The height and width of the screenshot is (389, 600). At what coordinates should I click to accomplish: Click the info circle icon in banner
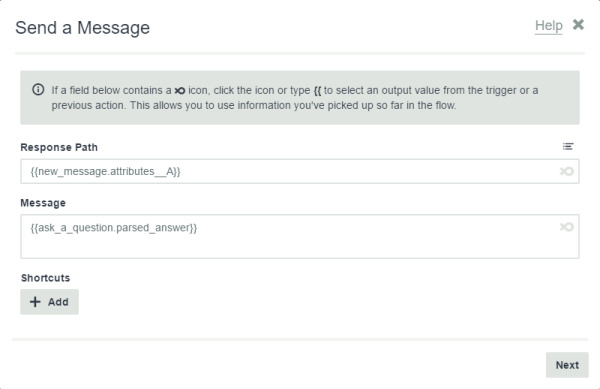(38, 90)
